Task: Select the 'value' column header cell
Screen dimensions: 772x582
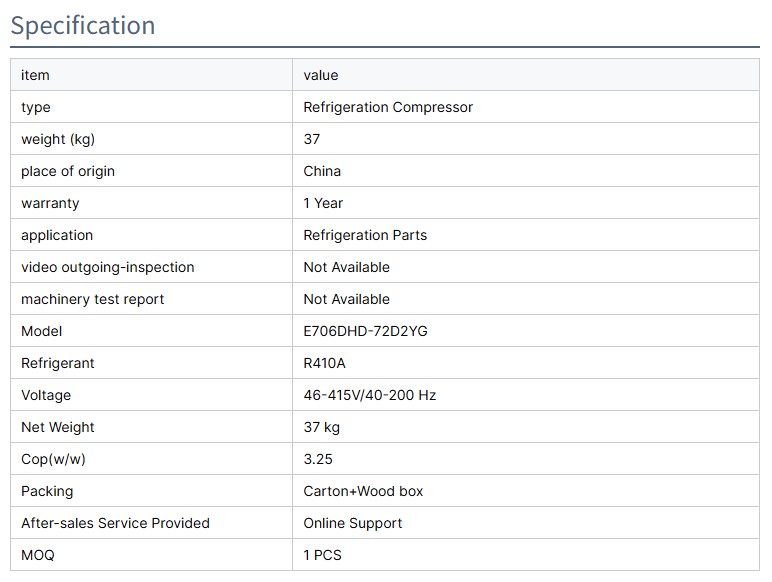Action: pyautogui.click(x=321, y=75)
